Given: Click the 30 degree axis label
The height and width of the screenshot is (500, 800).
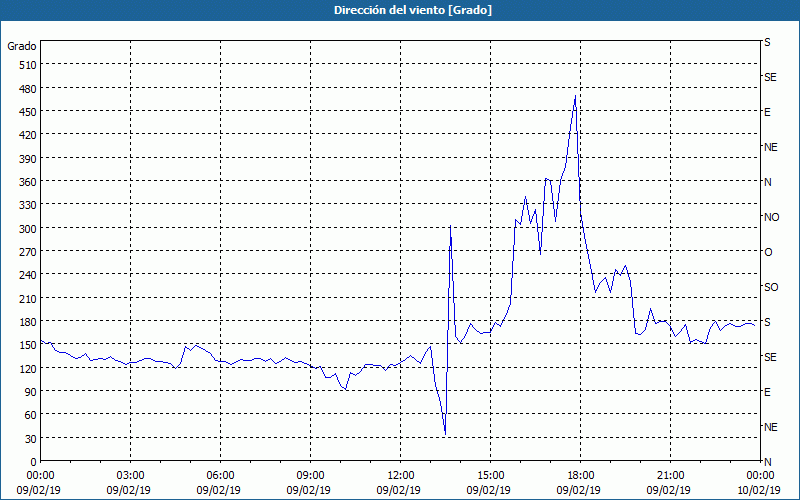Looking at the screenshot, I should [31, 439].
